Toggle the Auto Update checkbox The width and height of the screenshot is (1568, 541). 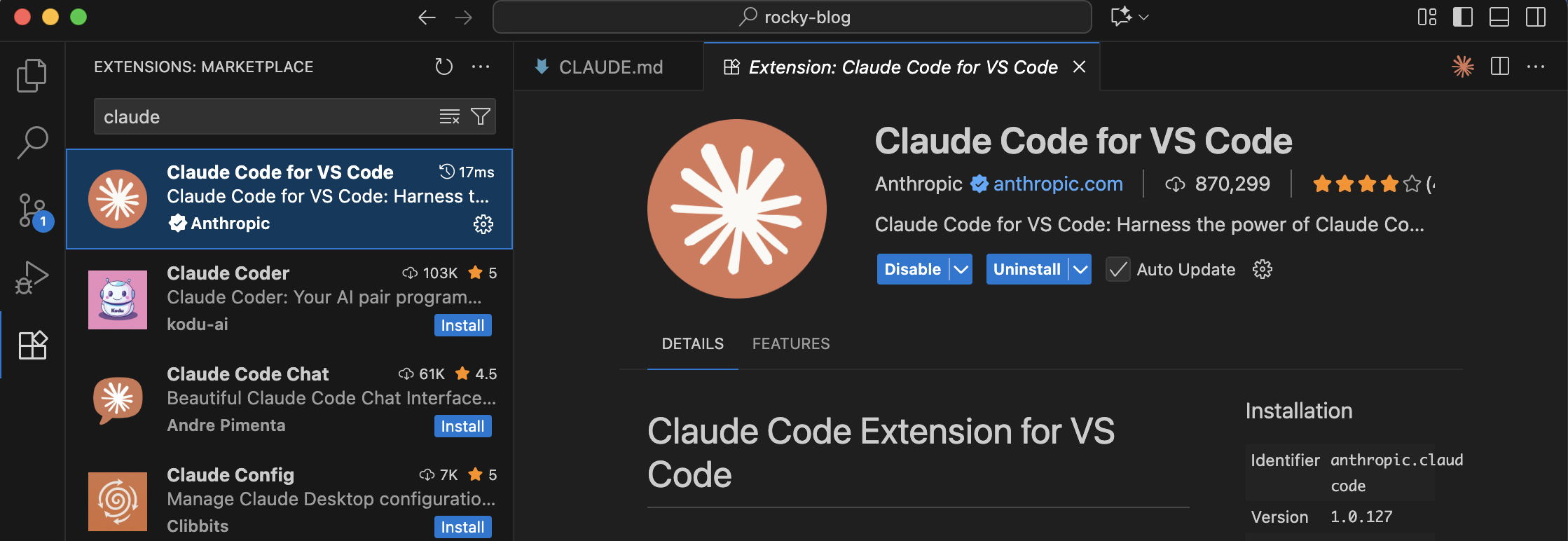click(1118, 269)
